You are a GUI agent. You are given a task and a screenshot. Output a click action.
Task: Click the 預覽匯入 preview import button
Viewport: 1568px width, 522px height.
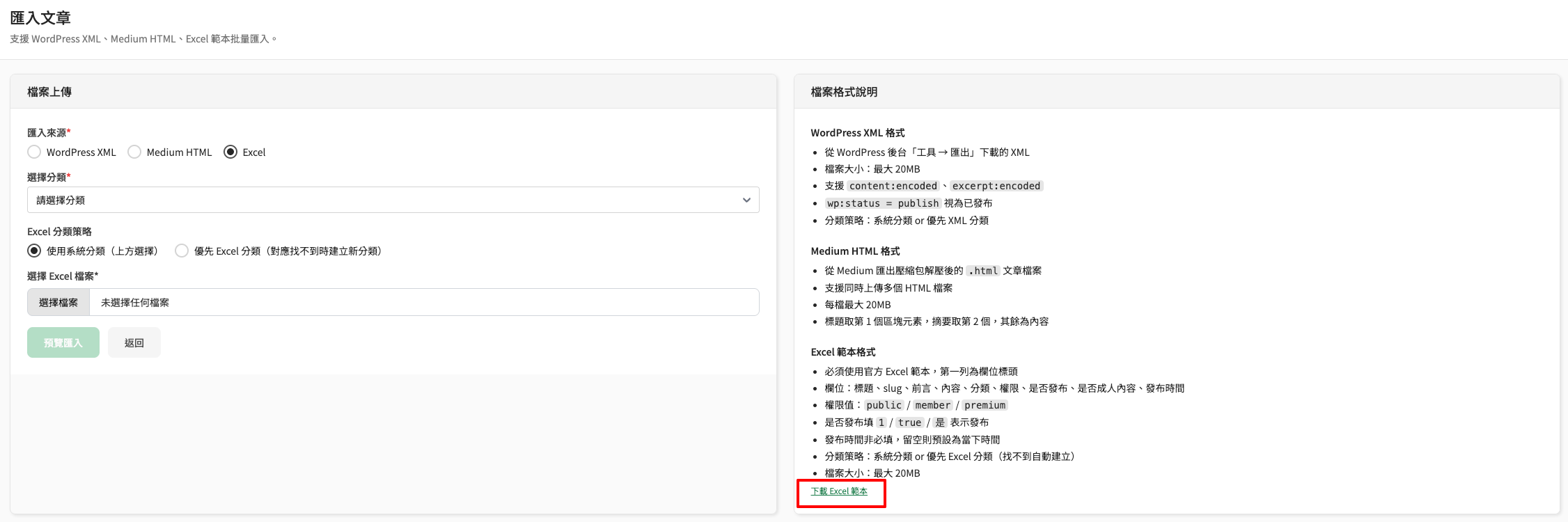pos(63,342)
